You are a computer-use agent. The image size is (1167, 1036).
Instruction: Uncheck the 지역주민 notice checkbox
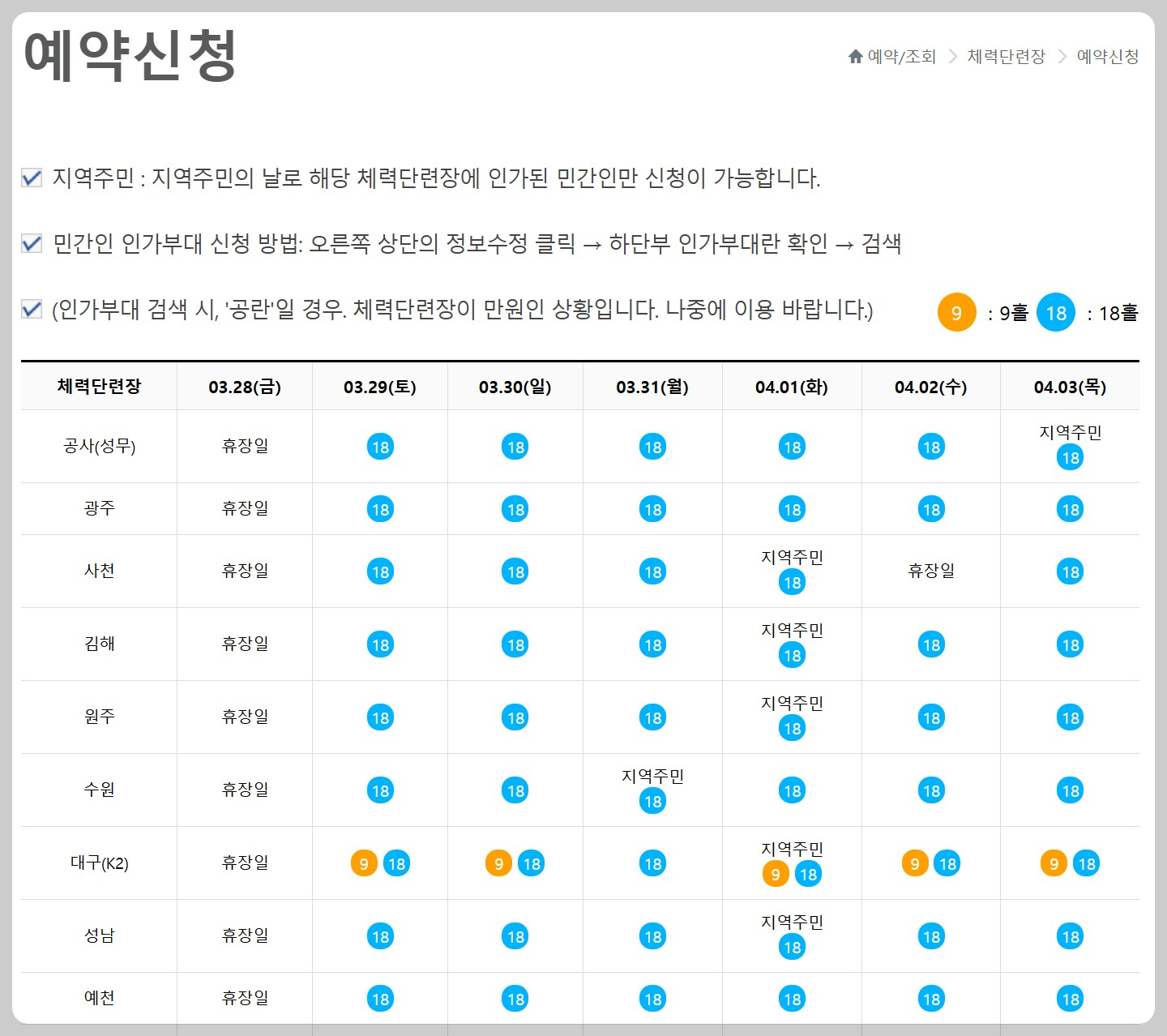point(32,178)
